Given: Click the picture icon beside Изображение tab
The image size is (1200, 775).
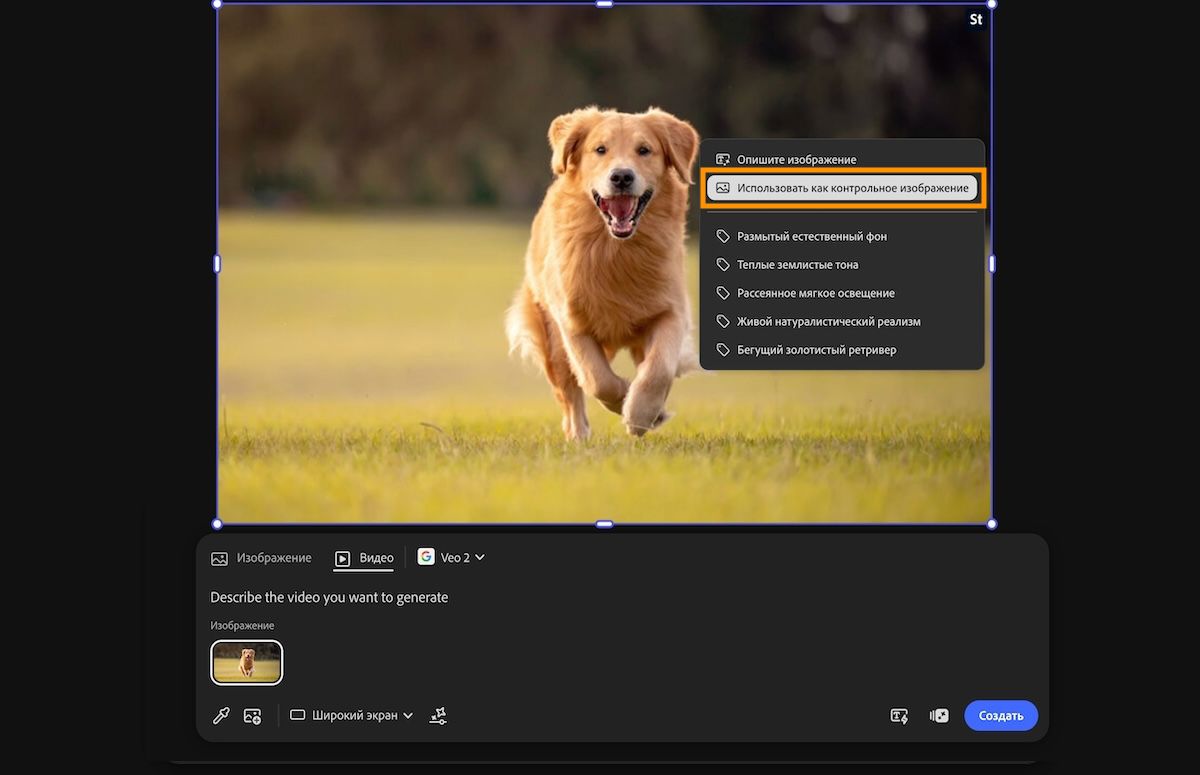Looking at the screenshot, I should [x=220, y=558].
